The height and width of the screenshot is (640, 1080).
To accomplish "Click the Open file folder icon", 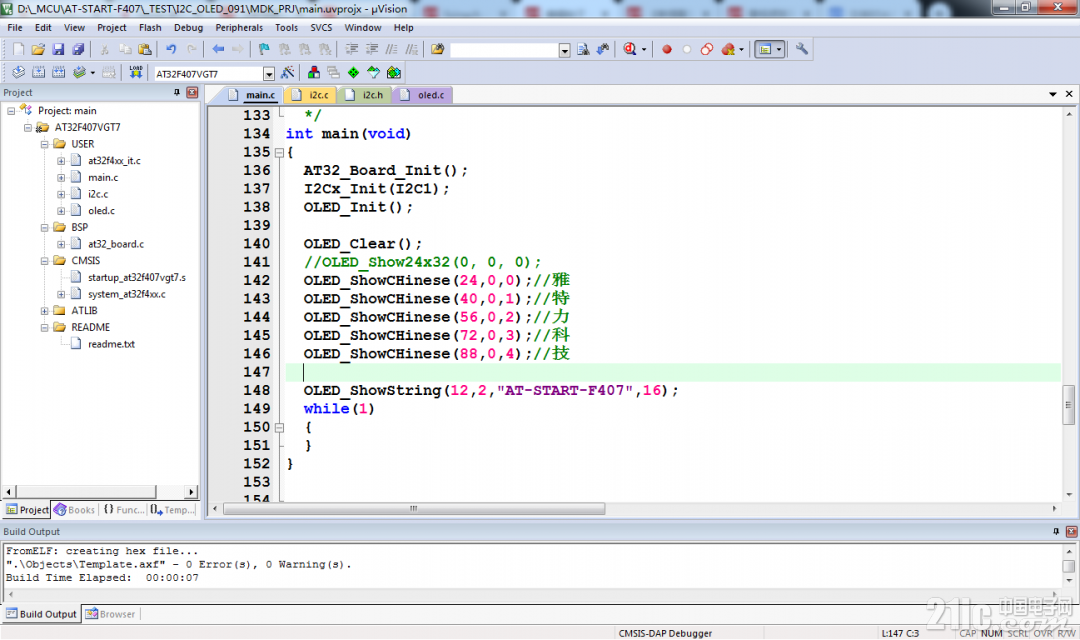I will [39, 50].
